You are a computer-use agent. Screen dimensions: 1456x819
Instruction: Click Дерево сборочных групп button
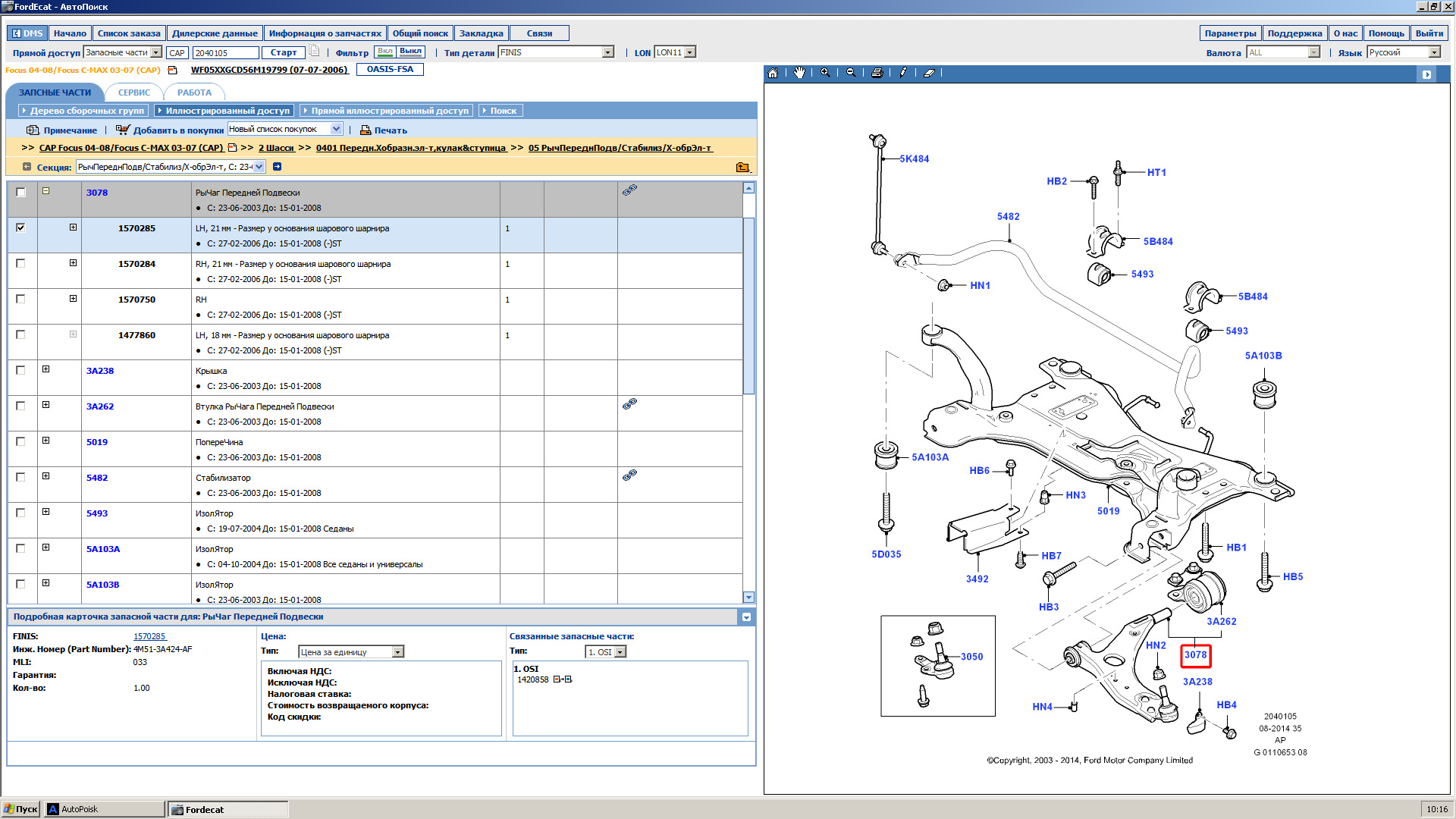83,111
